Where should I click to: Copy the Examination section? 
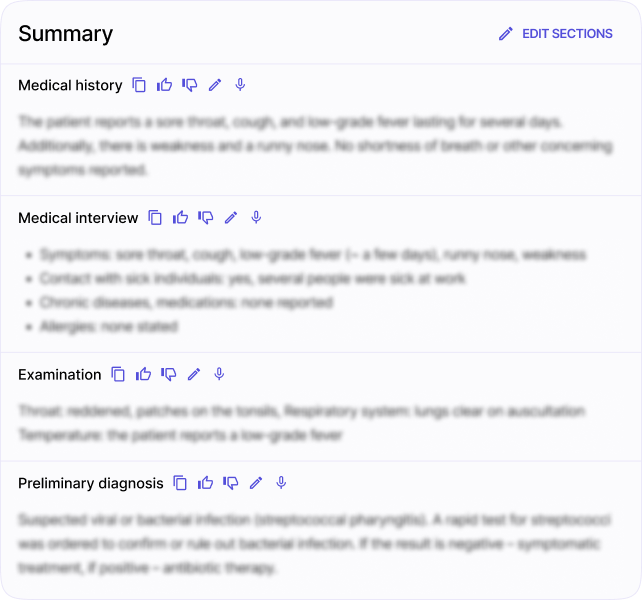[119, 374]
